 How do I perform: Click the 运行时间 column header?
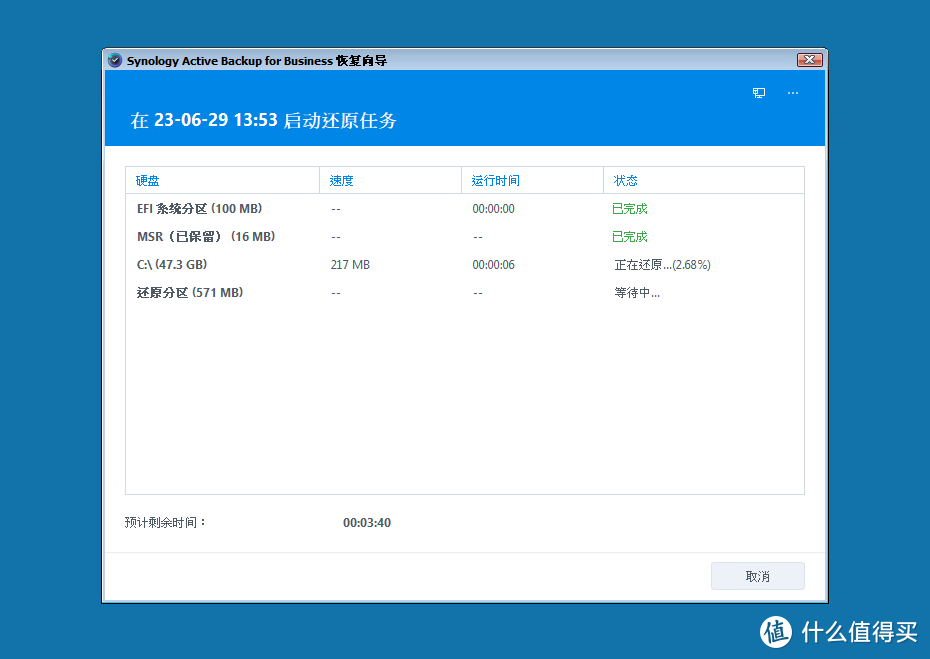(532, 180)
